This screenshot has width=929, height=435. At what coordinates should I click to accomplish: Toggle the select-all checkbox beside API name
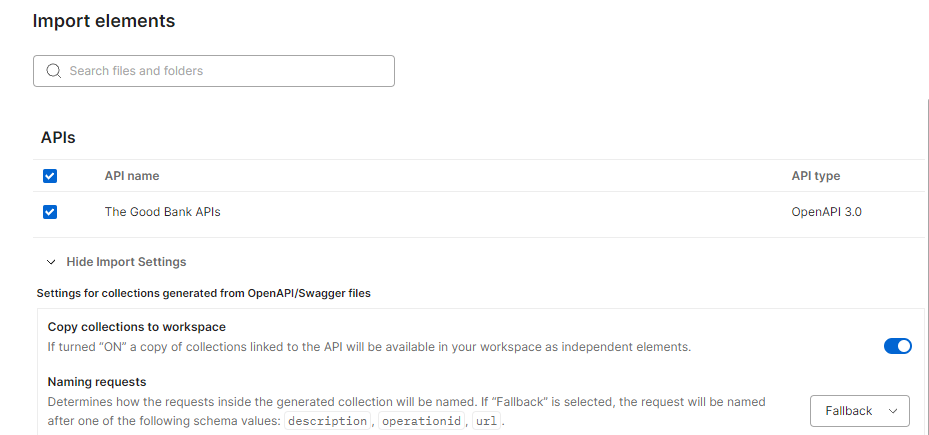pyautogui.click(x=50, y=176)
